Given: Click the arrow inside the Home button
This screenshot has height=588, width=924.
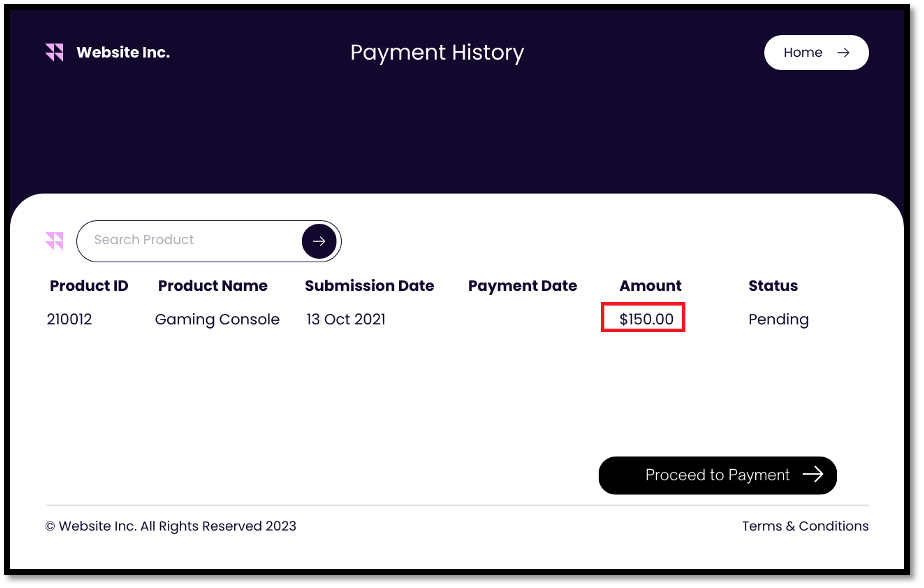Looking at the screenshot, I should click(843, 53).
